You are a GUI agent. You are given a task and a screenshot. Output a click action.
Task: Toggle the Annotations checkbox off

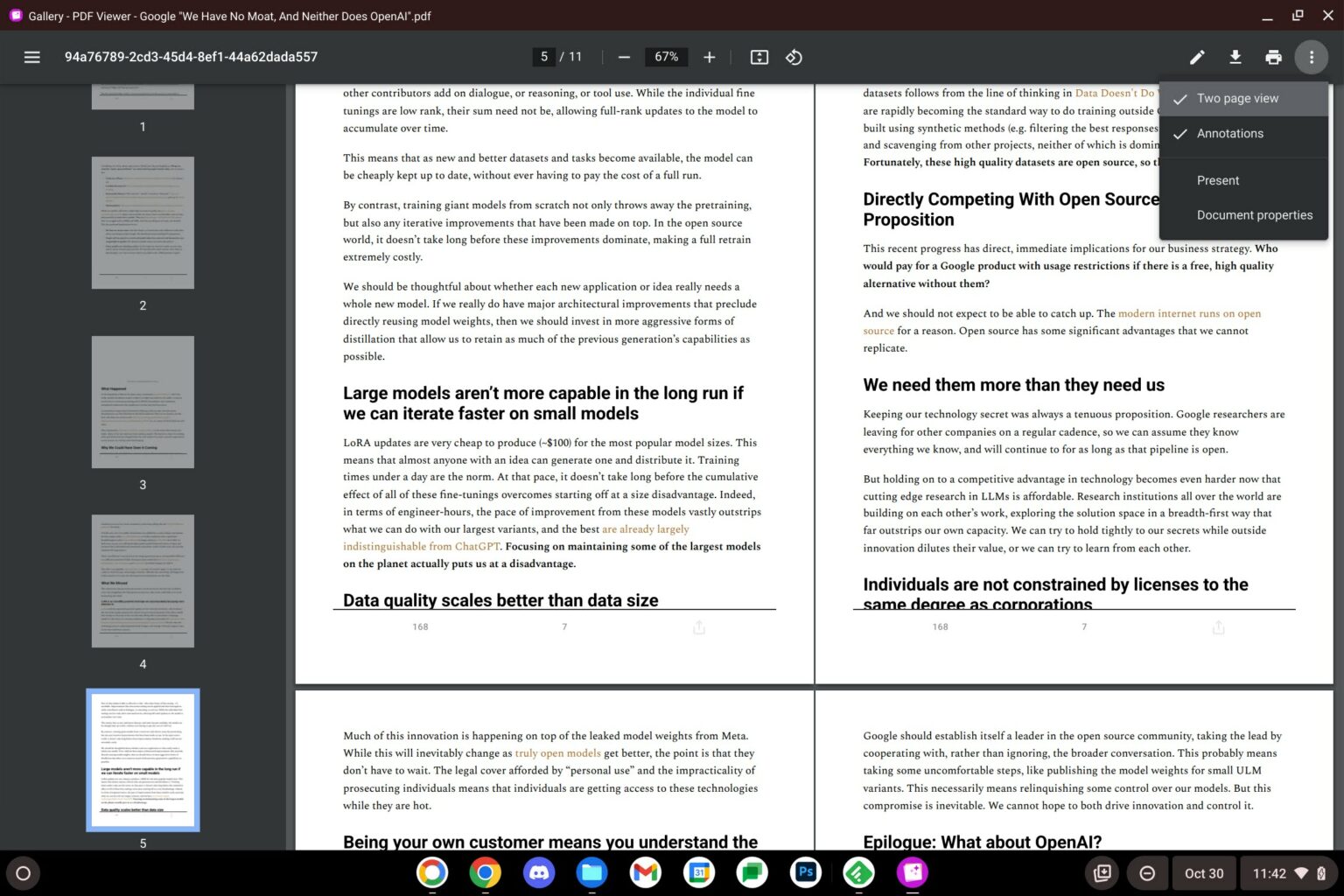point(1229,134)
